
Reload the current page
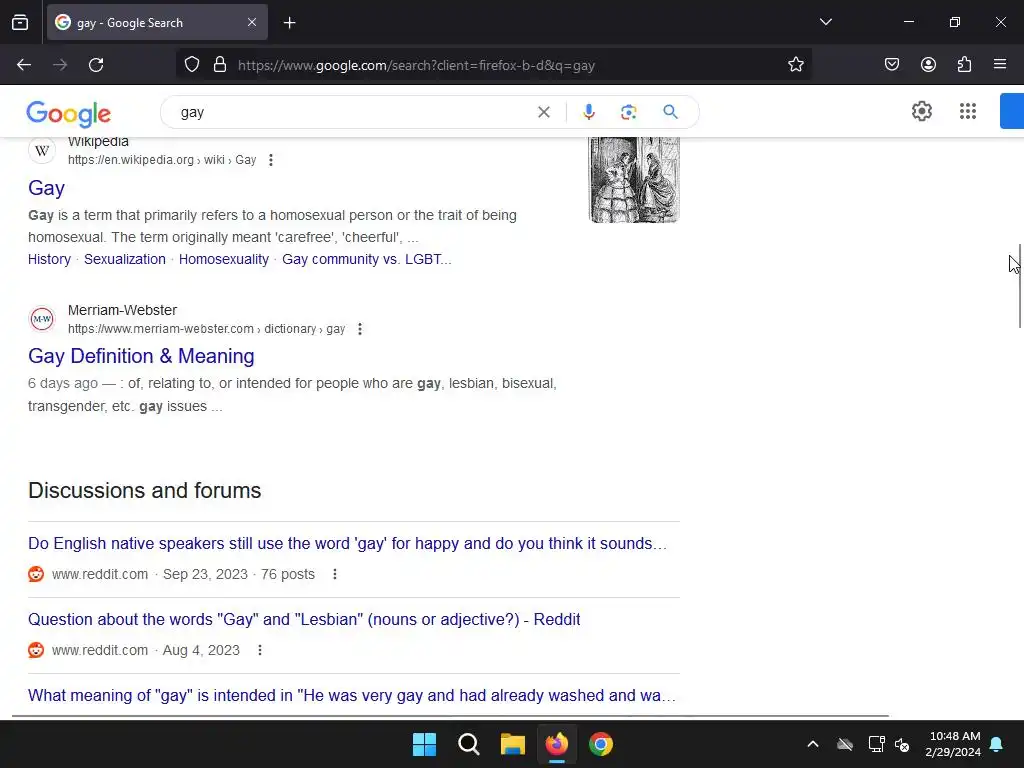[x=96, y=65]
